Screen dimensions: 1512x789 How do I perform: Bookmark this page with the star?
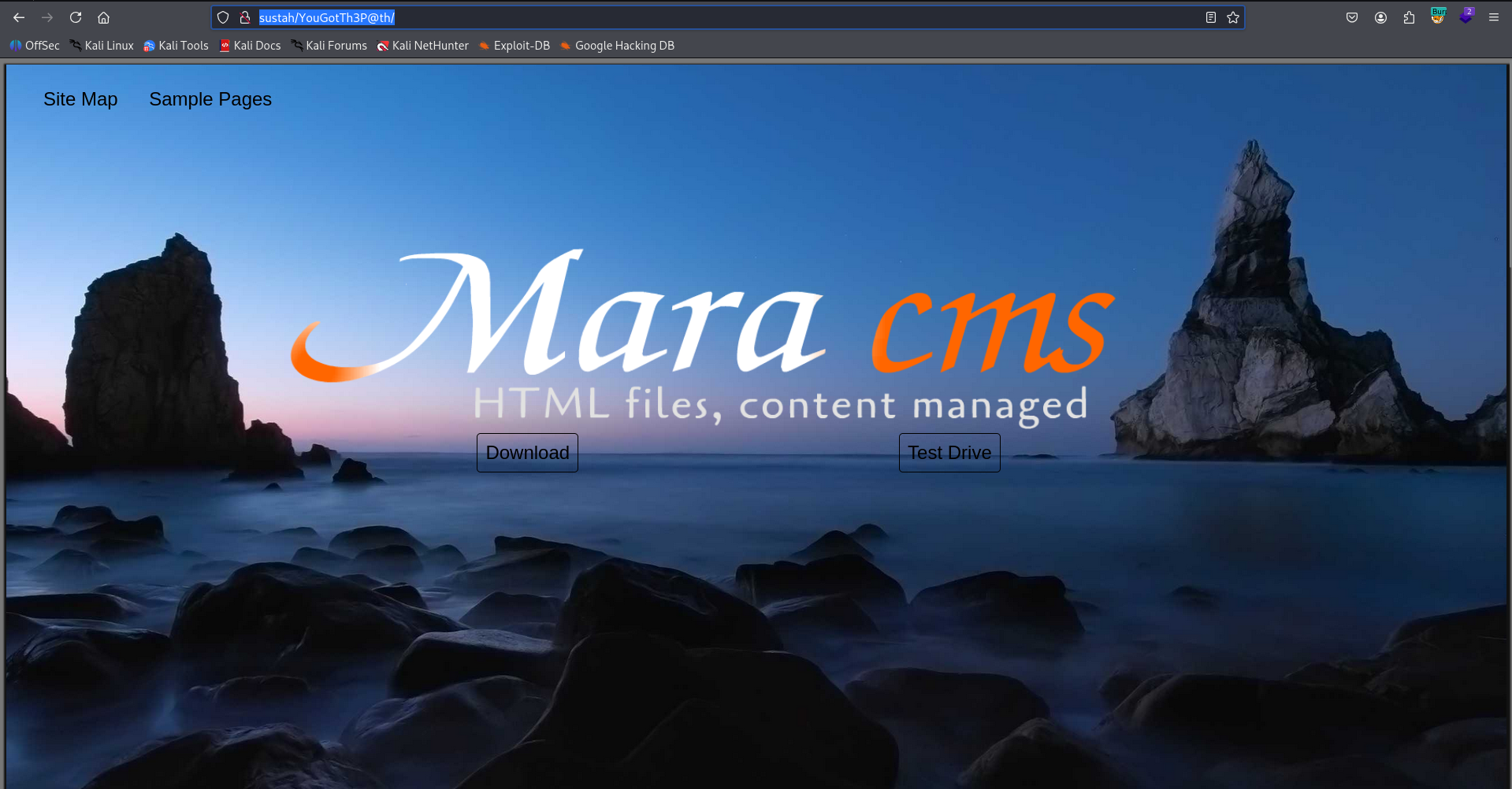tap(1233, 17)
